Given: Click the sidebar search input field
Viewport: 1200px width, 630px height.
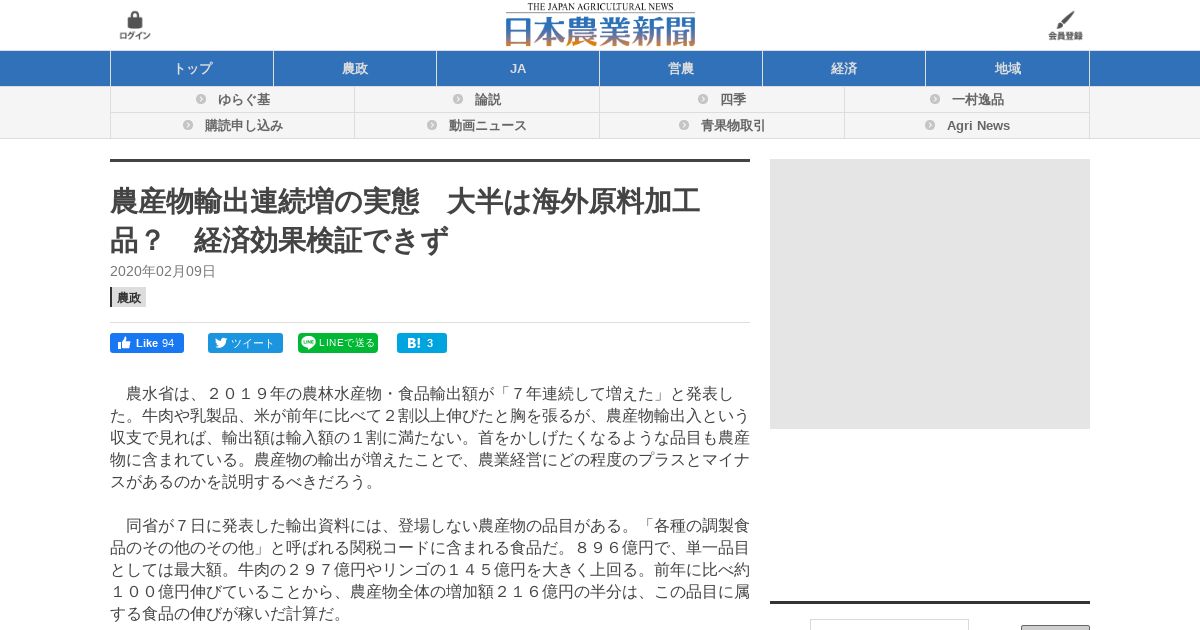Looking at the screenshot, I should (x=889, y=625).
